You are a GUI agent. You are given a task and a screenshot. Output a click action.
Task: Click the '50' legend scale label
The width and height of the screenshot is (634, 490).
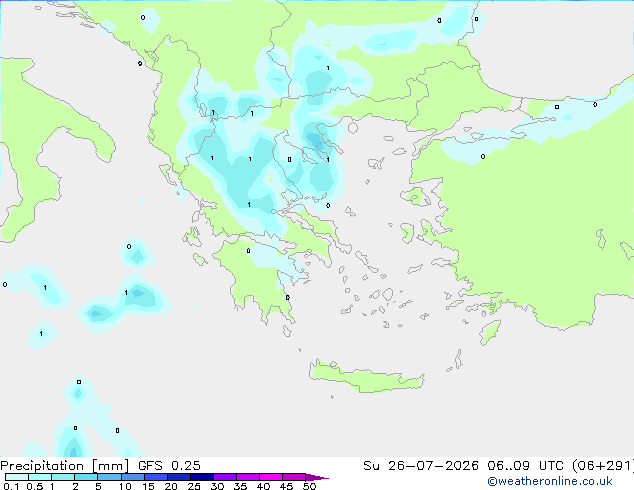coord(309,486)
